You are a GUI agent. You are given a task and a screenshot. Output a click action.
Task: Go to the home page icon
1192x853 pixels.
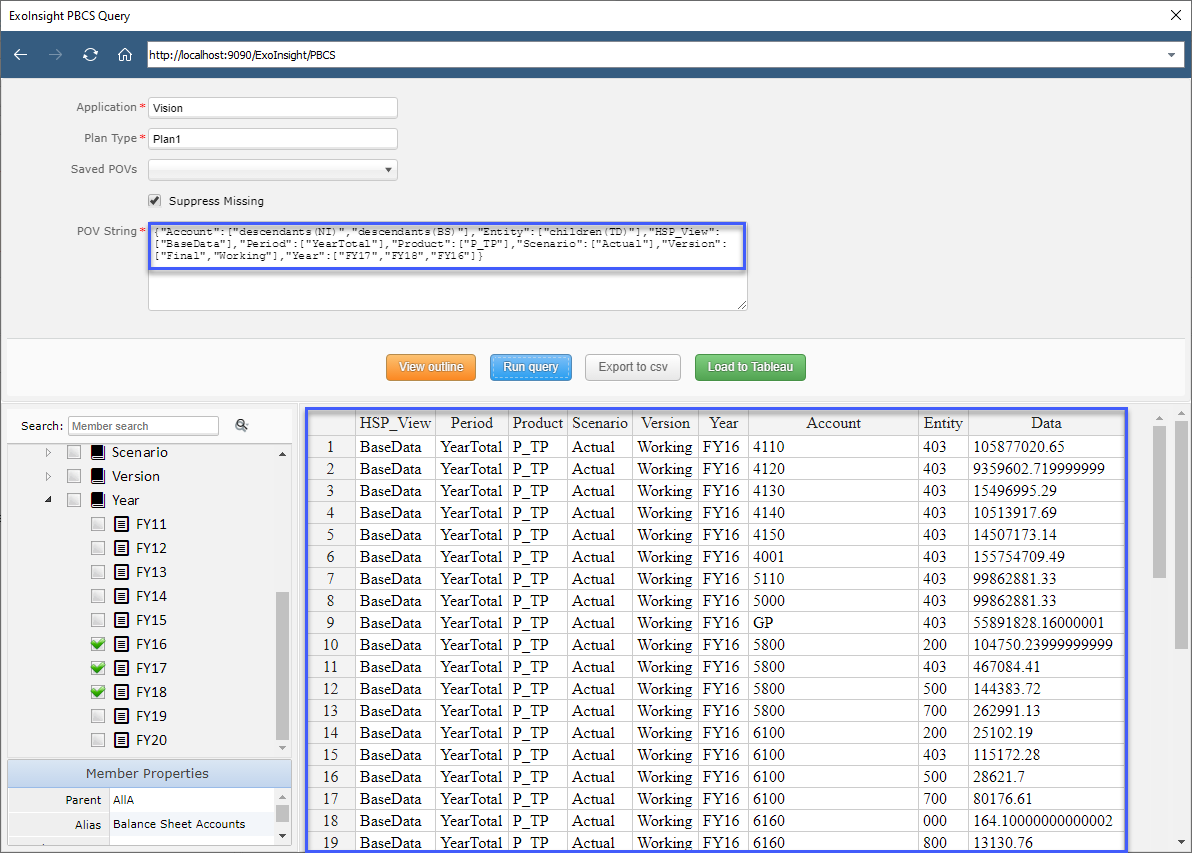[x=125, y=55]
